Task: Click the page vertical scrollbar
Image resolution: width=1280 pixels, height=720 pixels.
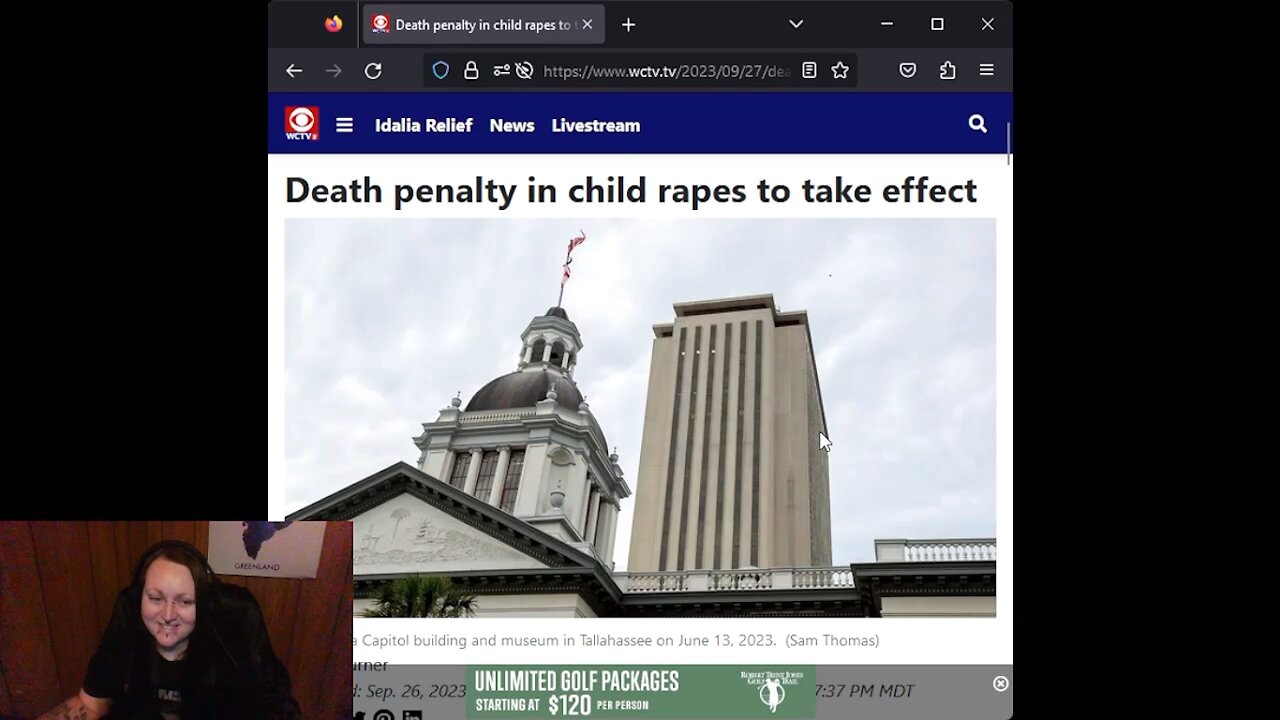Action: [x=1009, y=145]
